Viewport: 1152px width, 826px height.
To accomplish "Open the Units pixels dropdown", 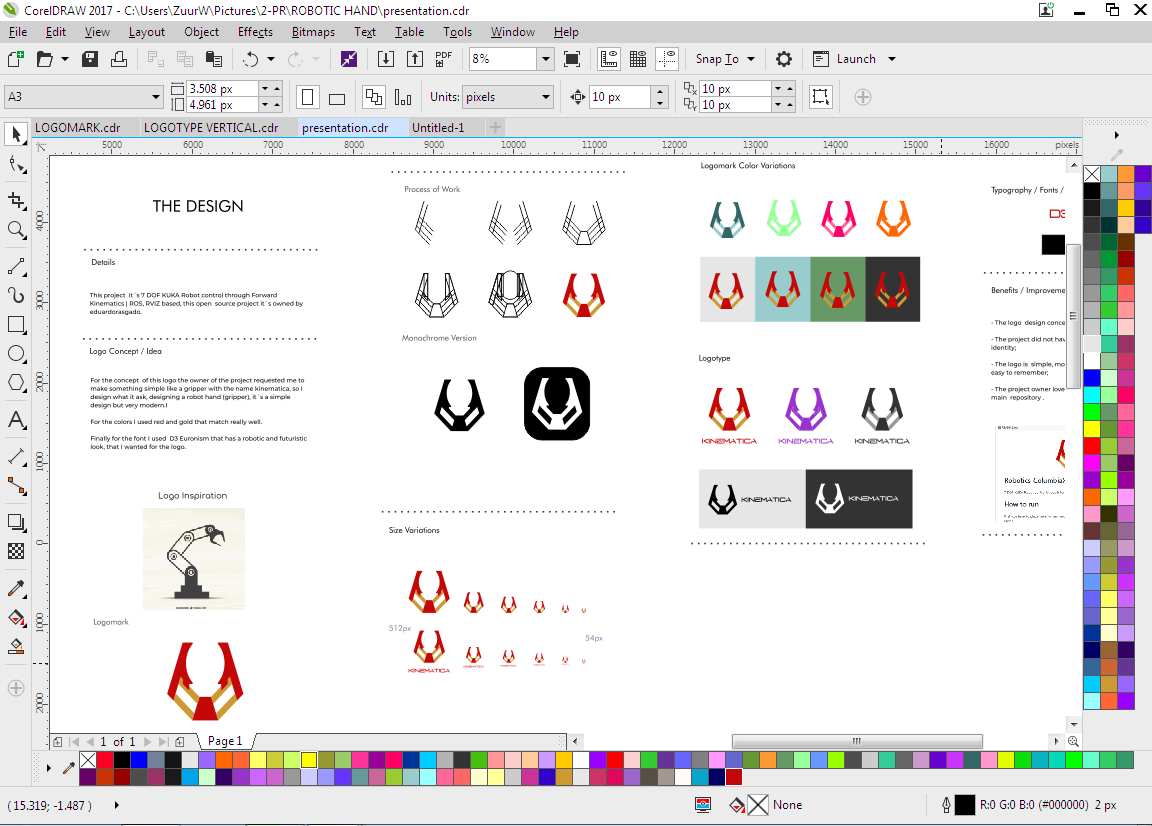I will coord(546,97).
